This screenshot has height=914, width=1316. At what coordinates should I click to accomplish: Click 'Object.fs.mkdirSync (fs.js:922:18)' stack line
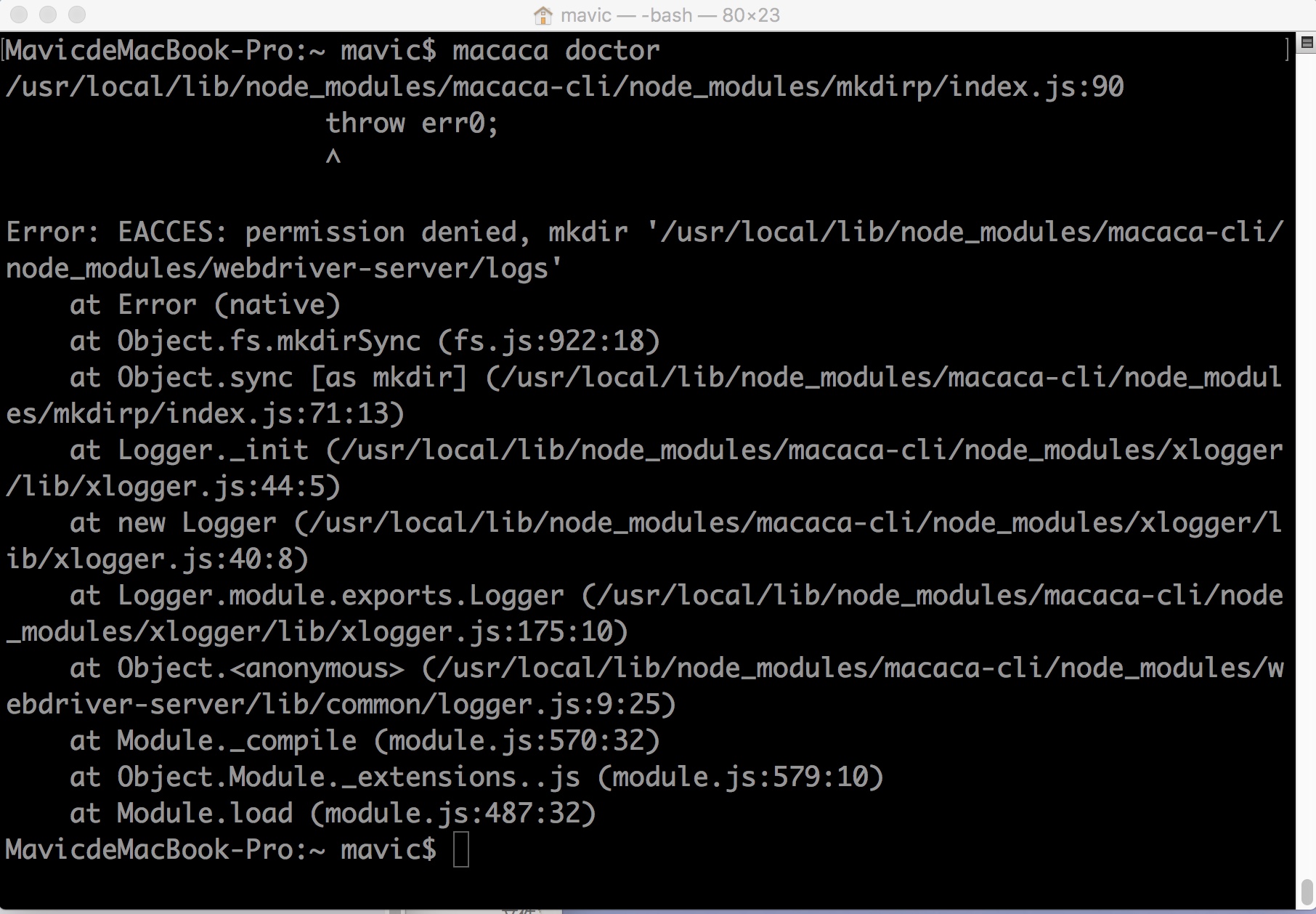[x=389, y=341]
